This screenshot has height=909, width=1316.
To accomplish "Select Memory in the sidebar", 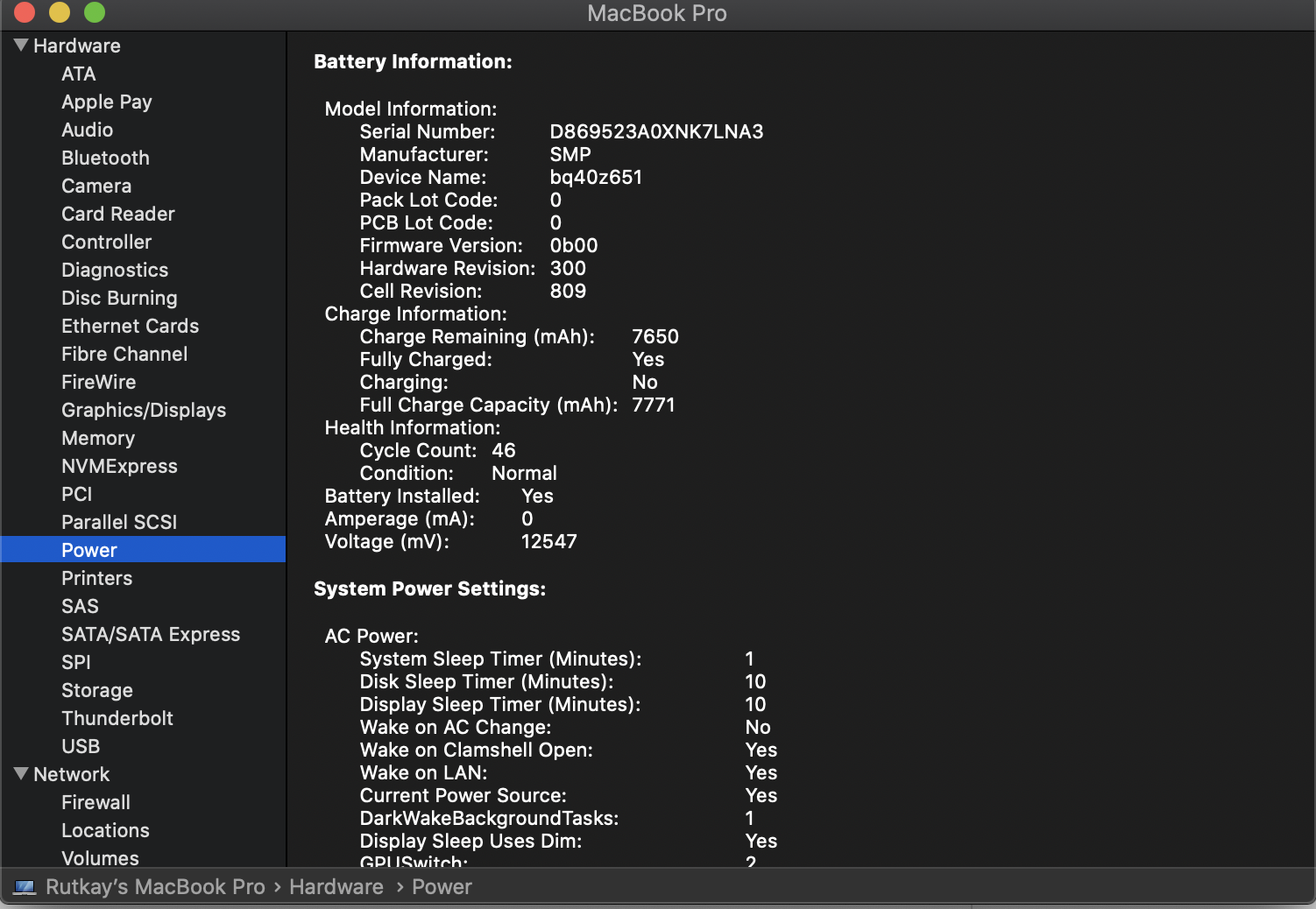I will pos(98,438).
